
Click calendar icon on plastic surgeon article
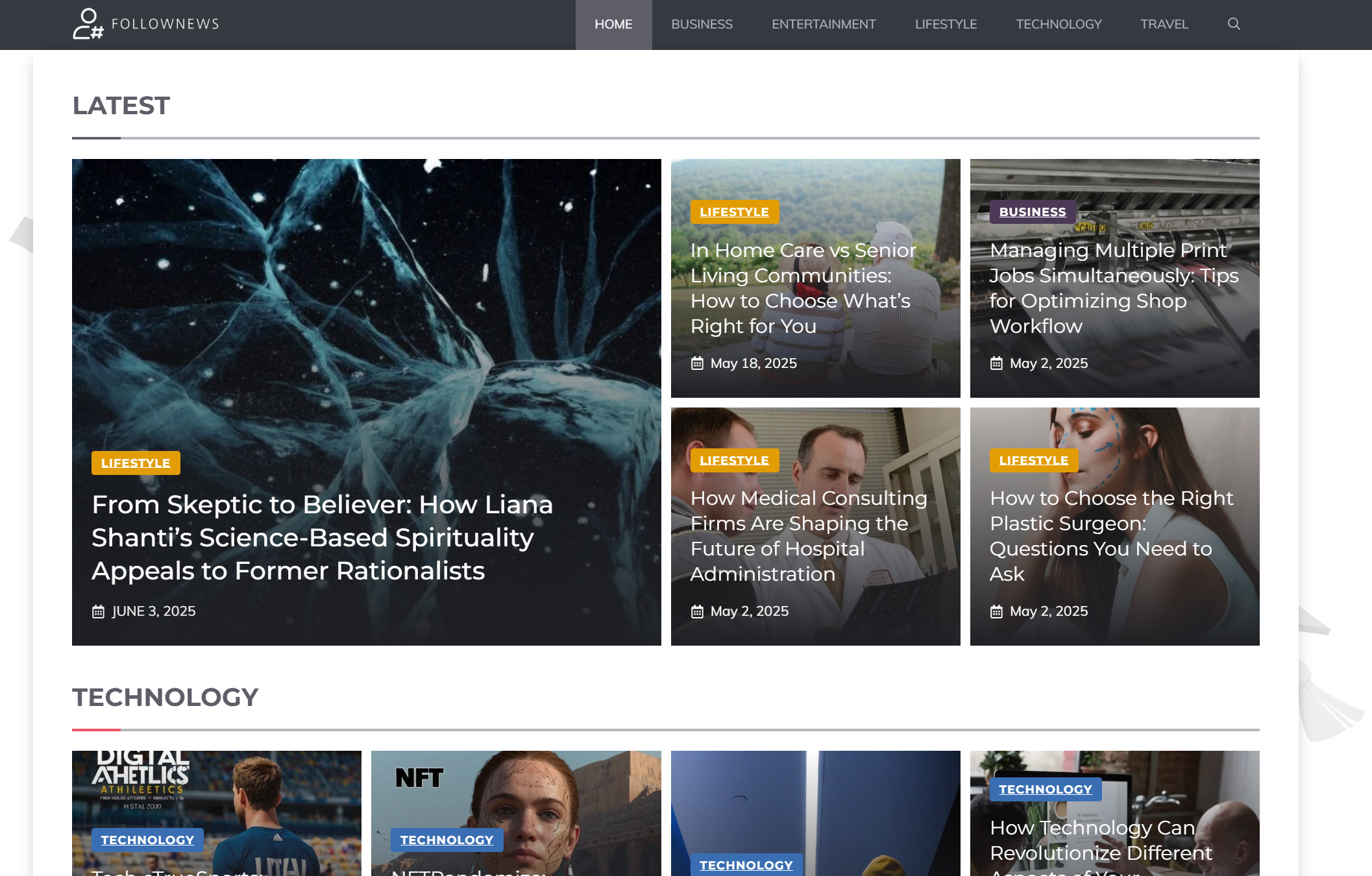(996, 611)
